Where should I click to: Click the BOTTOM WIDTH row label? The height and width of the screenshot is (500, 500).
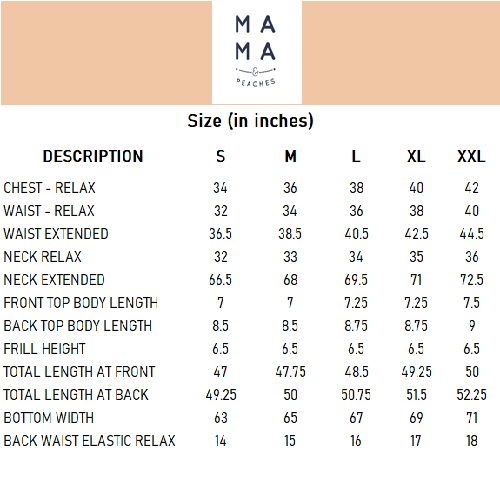coord(49,418)
